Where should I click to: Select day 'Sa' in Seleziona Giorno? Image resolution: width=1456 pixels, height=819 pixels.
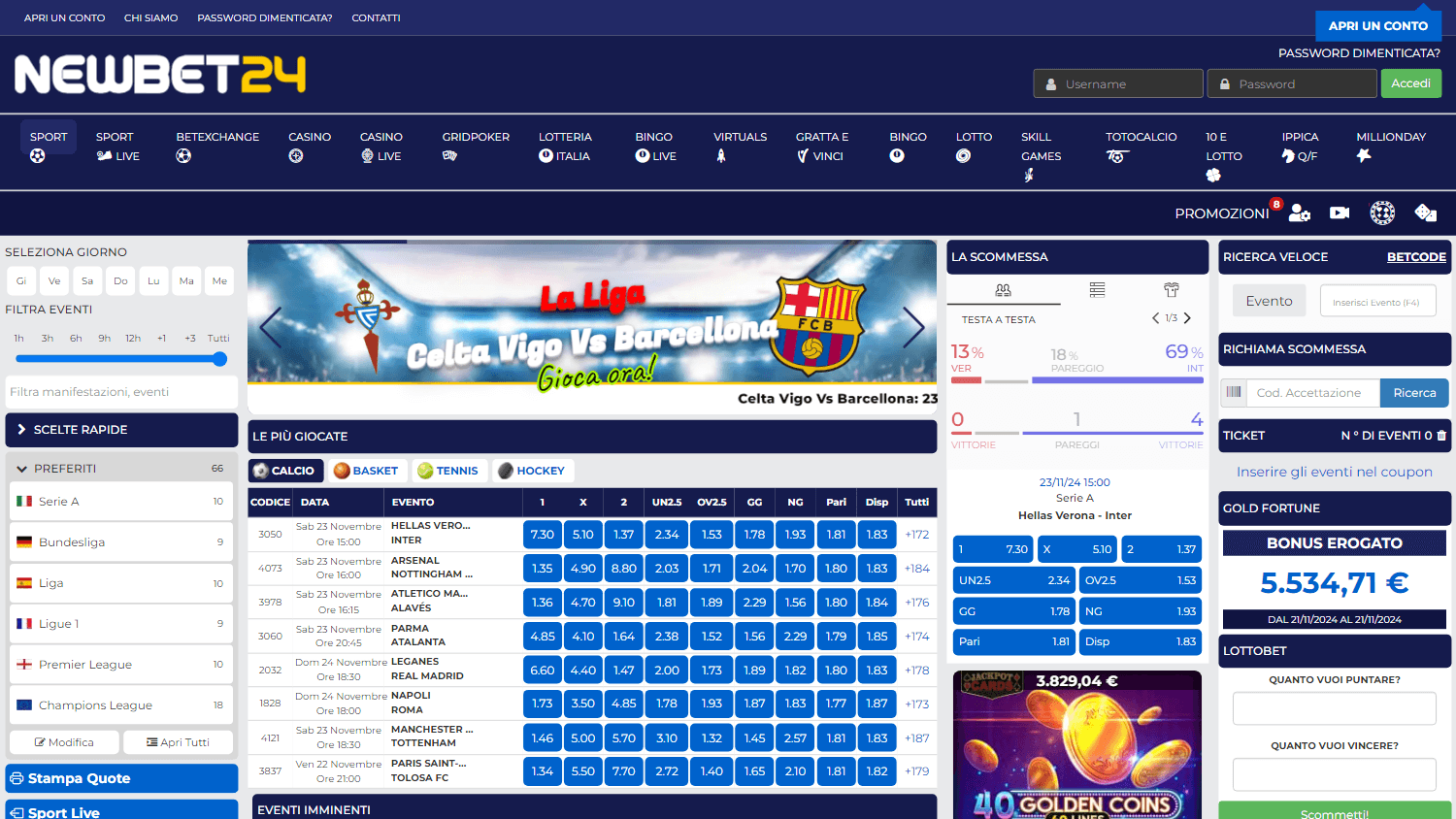[87, 280]
